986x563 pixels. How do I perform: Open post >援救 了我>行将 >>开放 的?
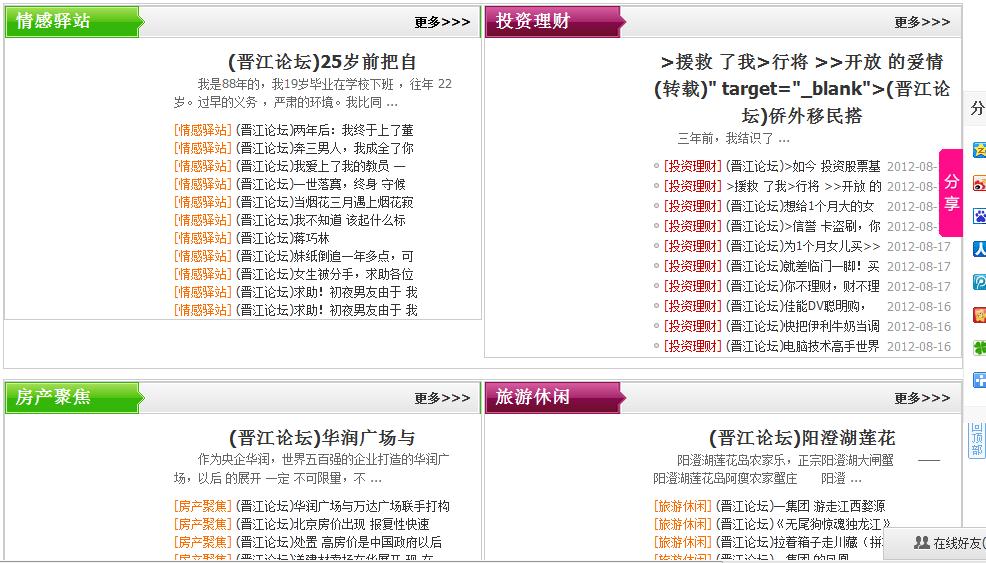click(x=804, y=186)
